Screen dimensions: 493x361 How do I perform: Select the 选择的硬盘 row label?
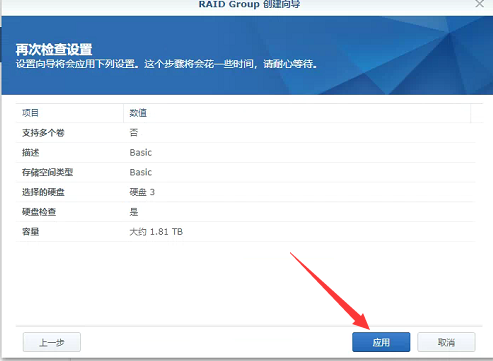point(43,192)
